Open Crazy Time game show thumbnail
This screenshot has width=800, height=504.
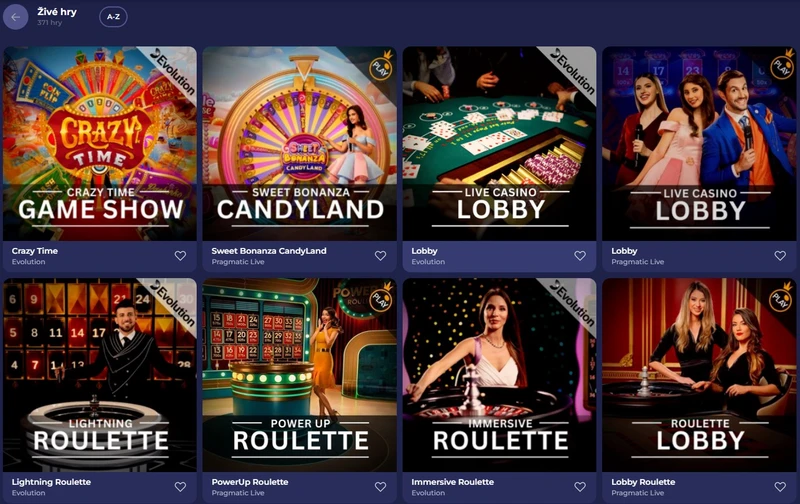coord(100,143)
